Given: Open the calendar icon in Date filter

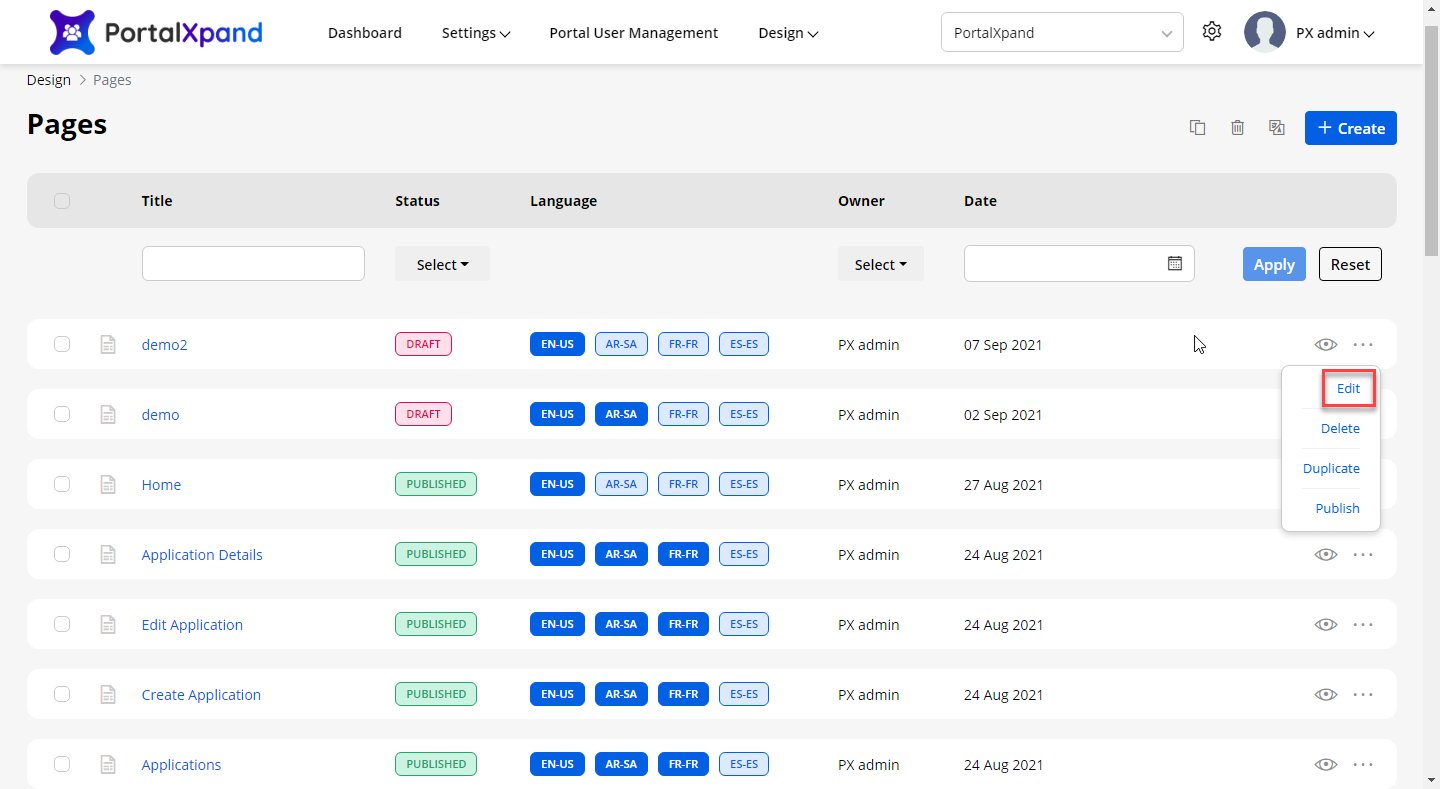Looking at the screenshot, I should 1175,264.
